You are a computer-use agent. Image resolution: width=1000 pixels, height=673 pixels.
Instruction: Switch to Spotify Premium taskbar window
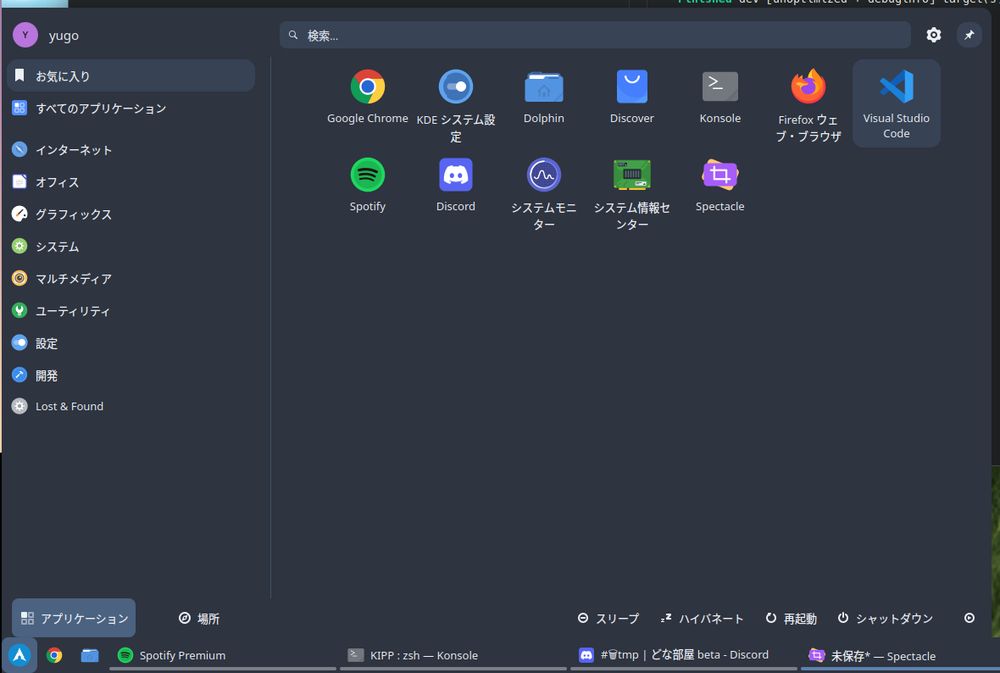pyautogui.click(x=223, y=655)
